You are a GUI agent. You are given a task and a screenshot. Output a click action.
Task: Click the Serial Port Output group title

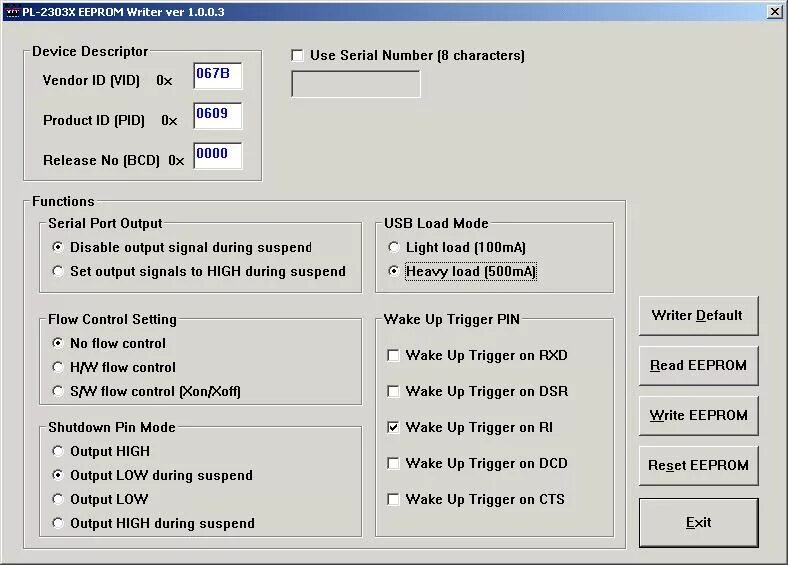point(105,224)
